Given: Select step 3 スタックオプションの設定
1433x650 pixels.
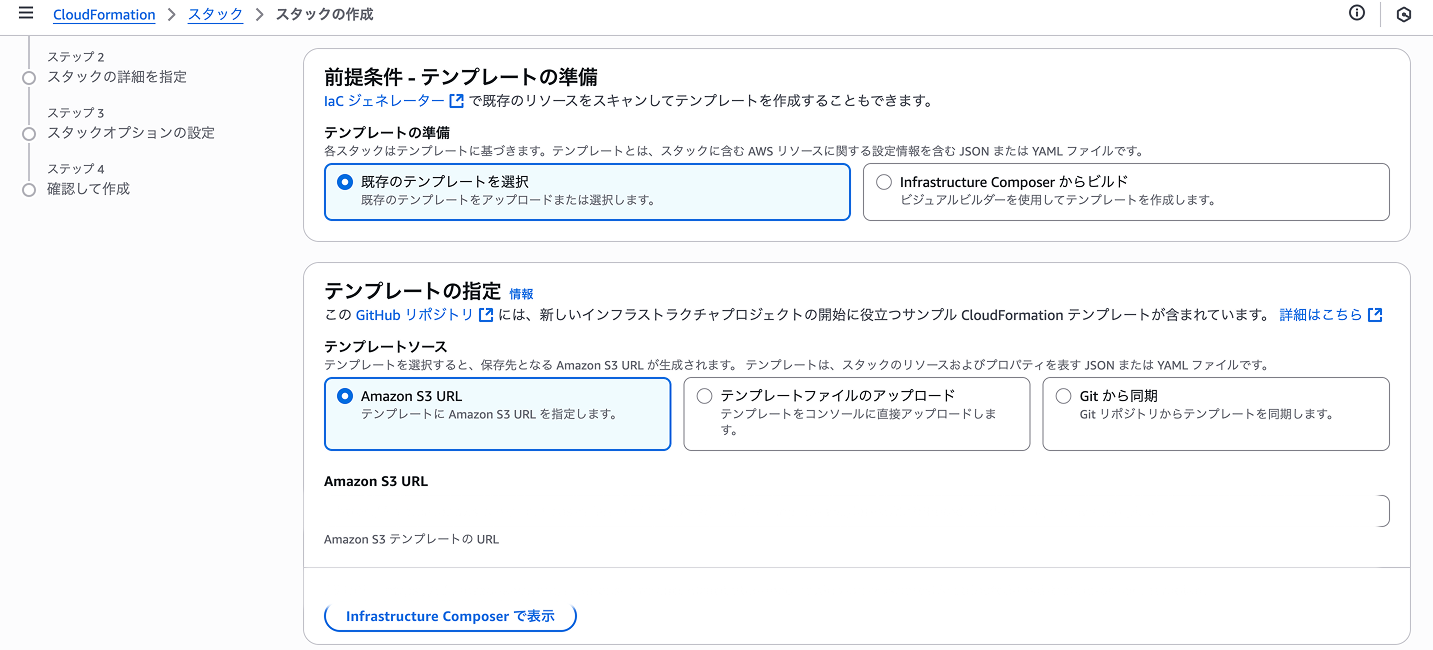Looking at the screenshot, I should 131,133.
